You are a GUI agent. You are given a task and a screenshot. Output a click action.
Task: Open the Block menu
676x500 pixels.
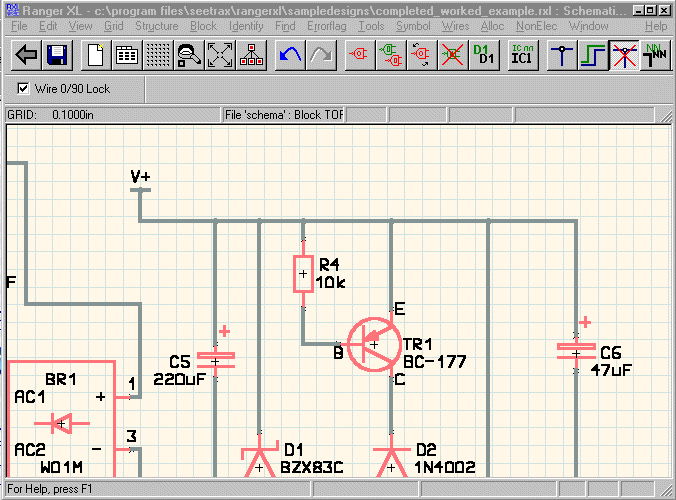[x=203, y=26]
